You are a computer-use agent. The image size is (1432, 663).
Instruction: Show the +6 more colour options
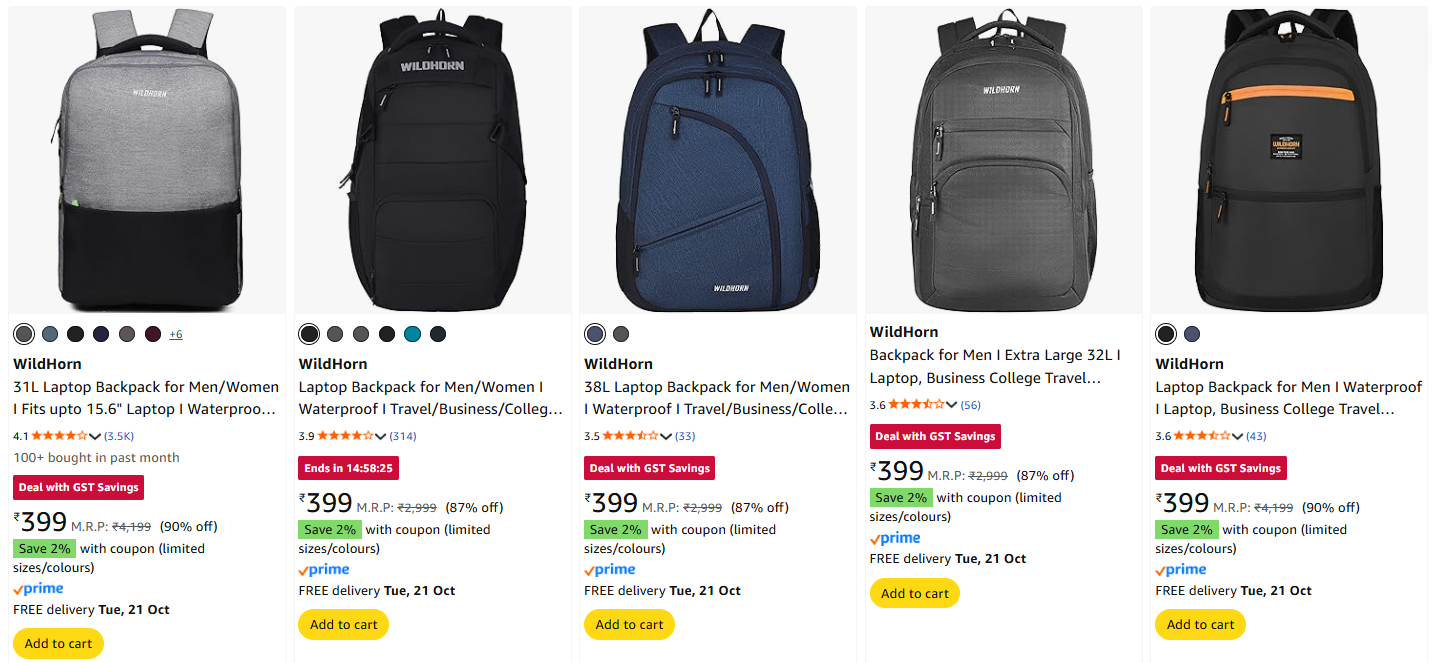(x=176, y=334)
